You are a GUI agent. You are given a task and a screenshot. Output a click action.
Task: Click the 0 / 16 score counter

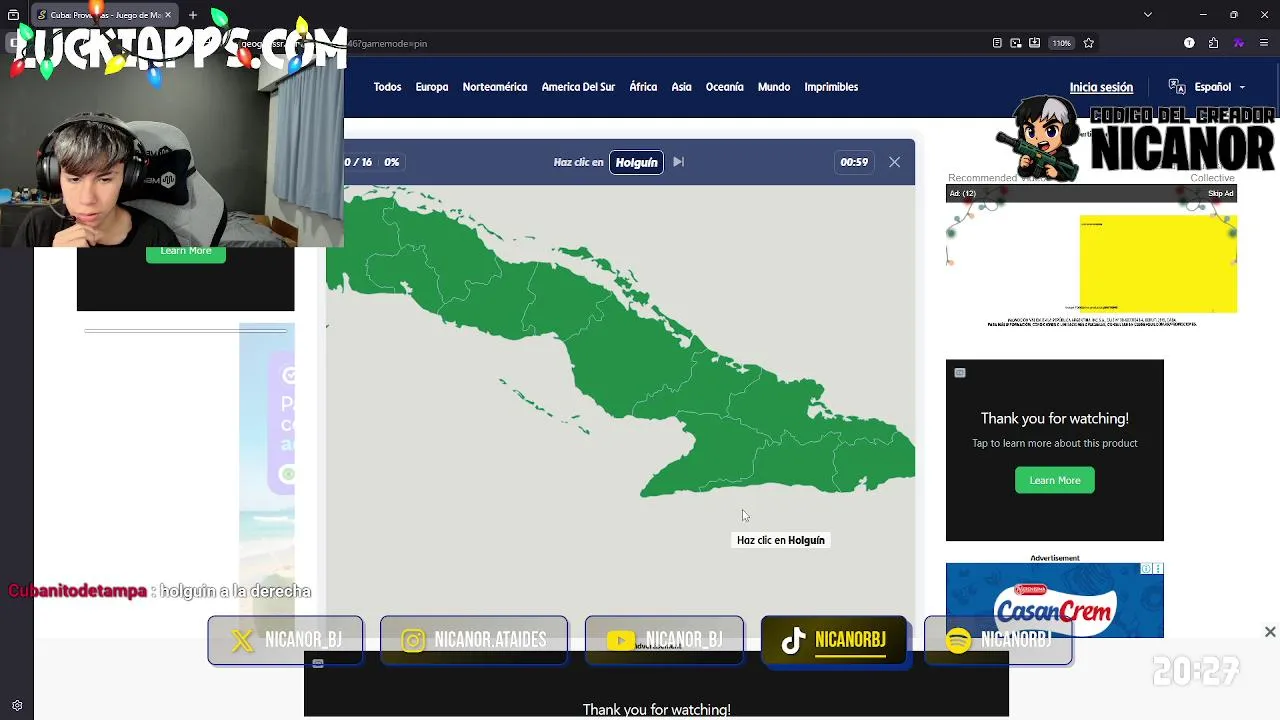click(358, 162)
